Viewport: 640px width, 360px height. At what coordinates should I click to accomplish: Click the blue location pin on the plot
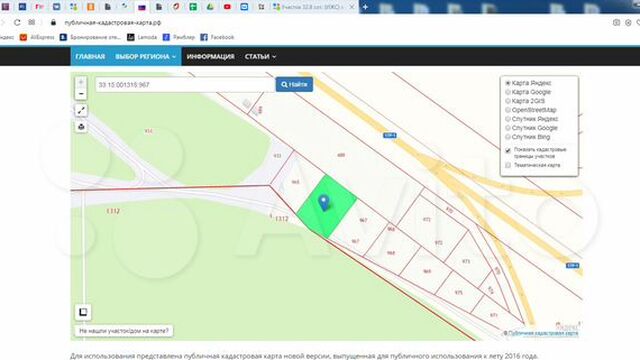point(324,203)
